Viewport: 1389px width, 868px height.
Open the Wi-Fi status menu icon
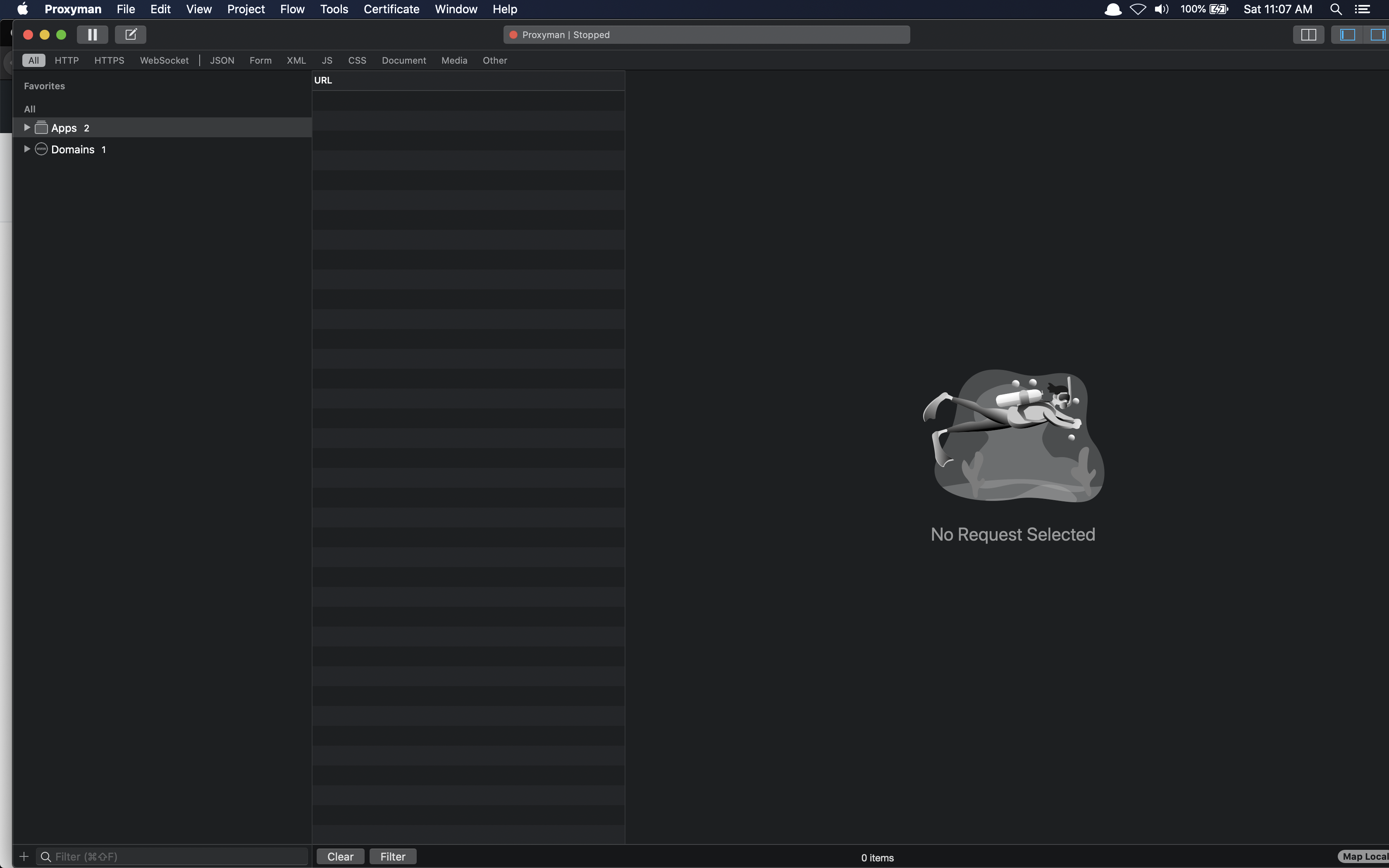click(1138, 9)
